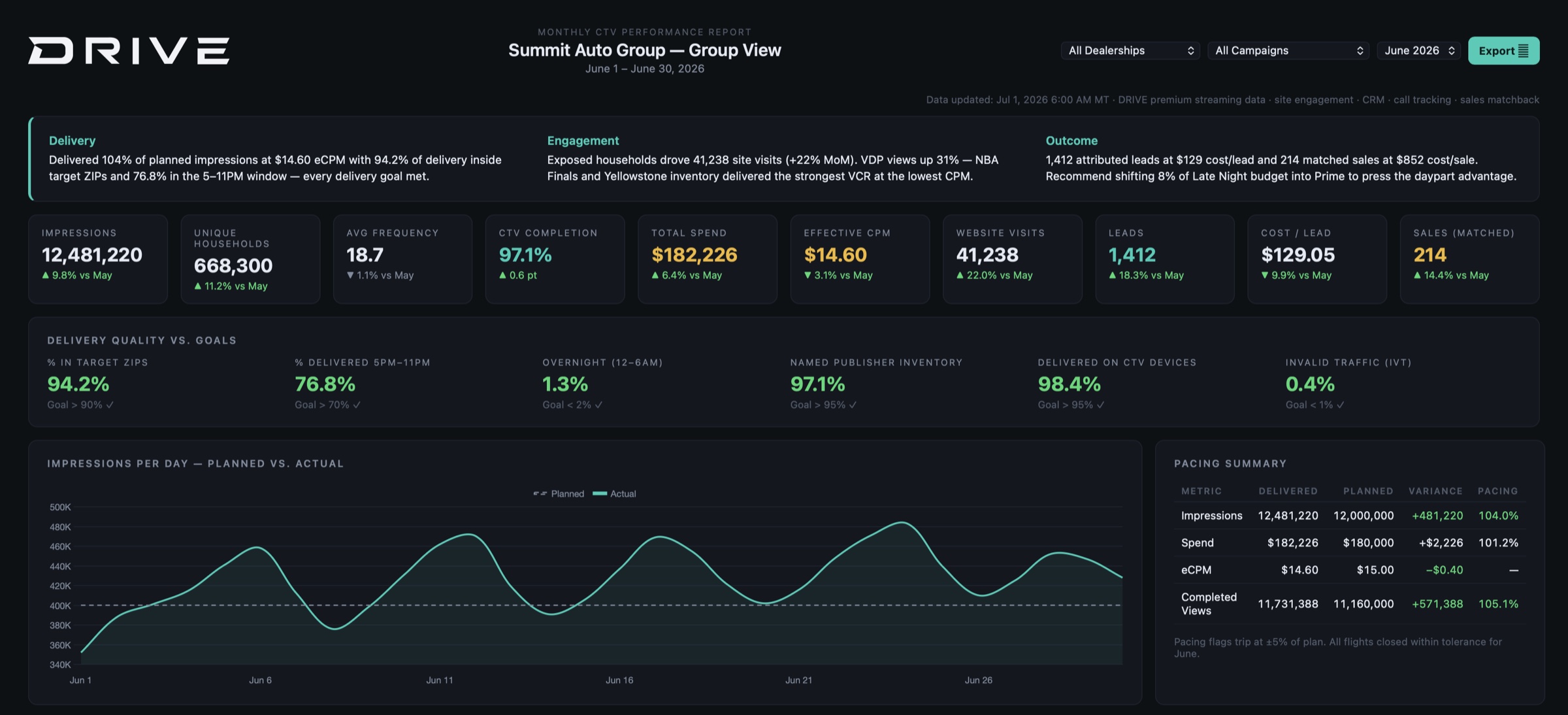Click the Overnight 1.3% value
The height and width of the screenshot is (715, 1568).
(x=565, y=384)
